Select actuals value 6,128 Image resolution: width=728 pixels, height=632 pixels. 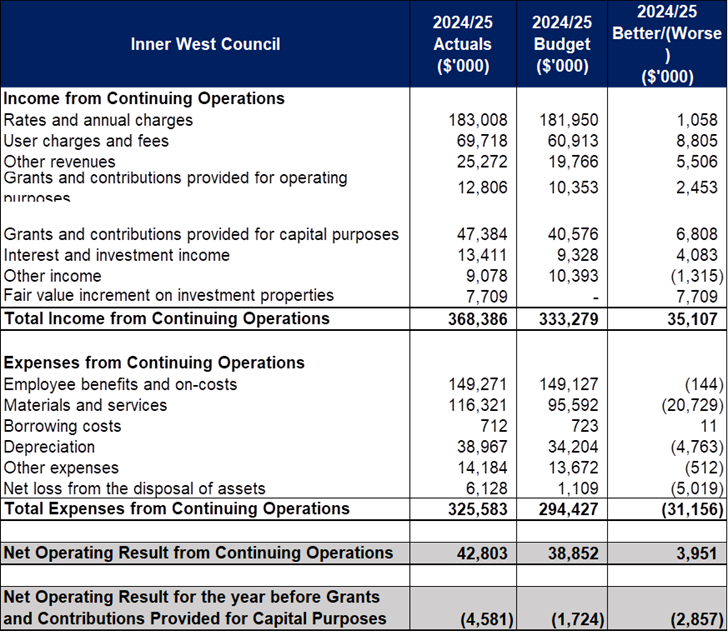coord(487,489)
